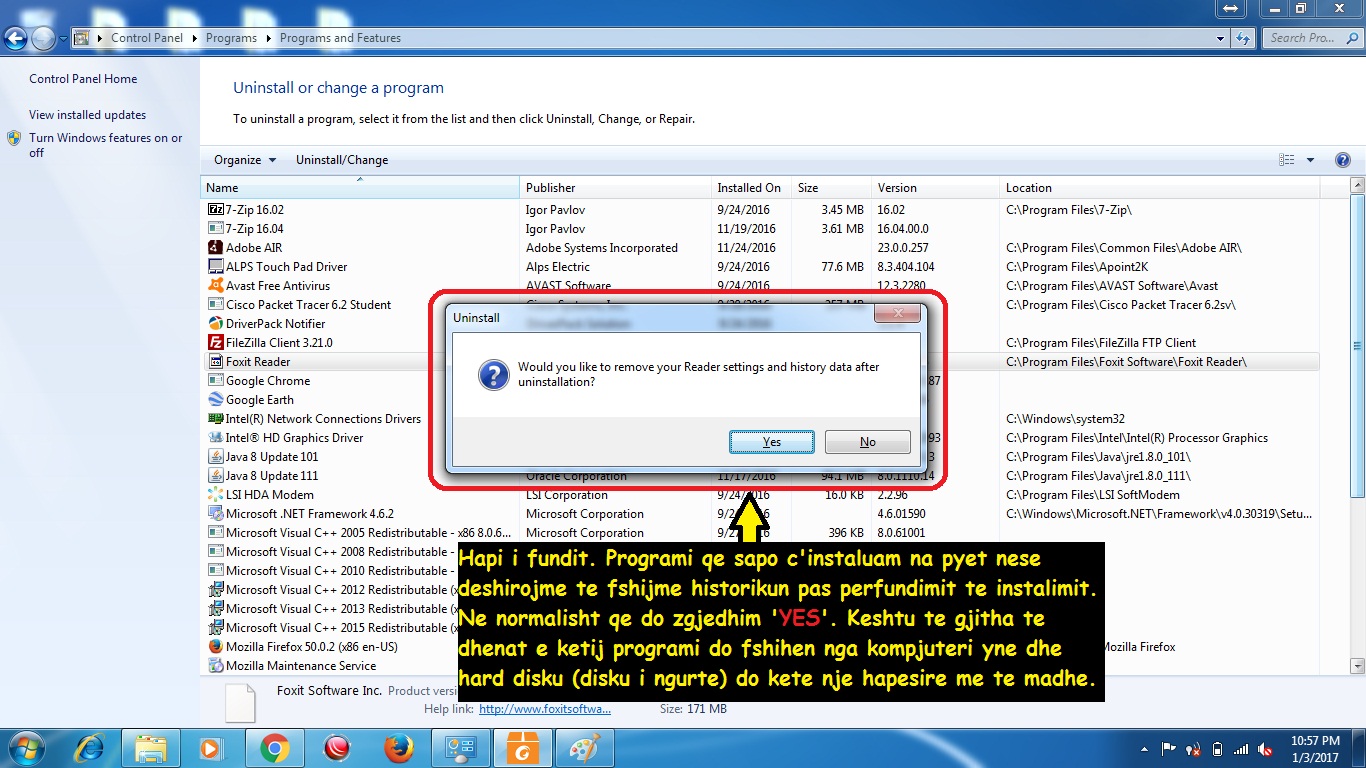Select the LSI HDA Modem icon
The image size is (1366, 768).
coord(216,495)
